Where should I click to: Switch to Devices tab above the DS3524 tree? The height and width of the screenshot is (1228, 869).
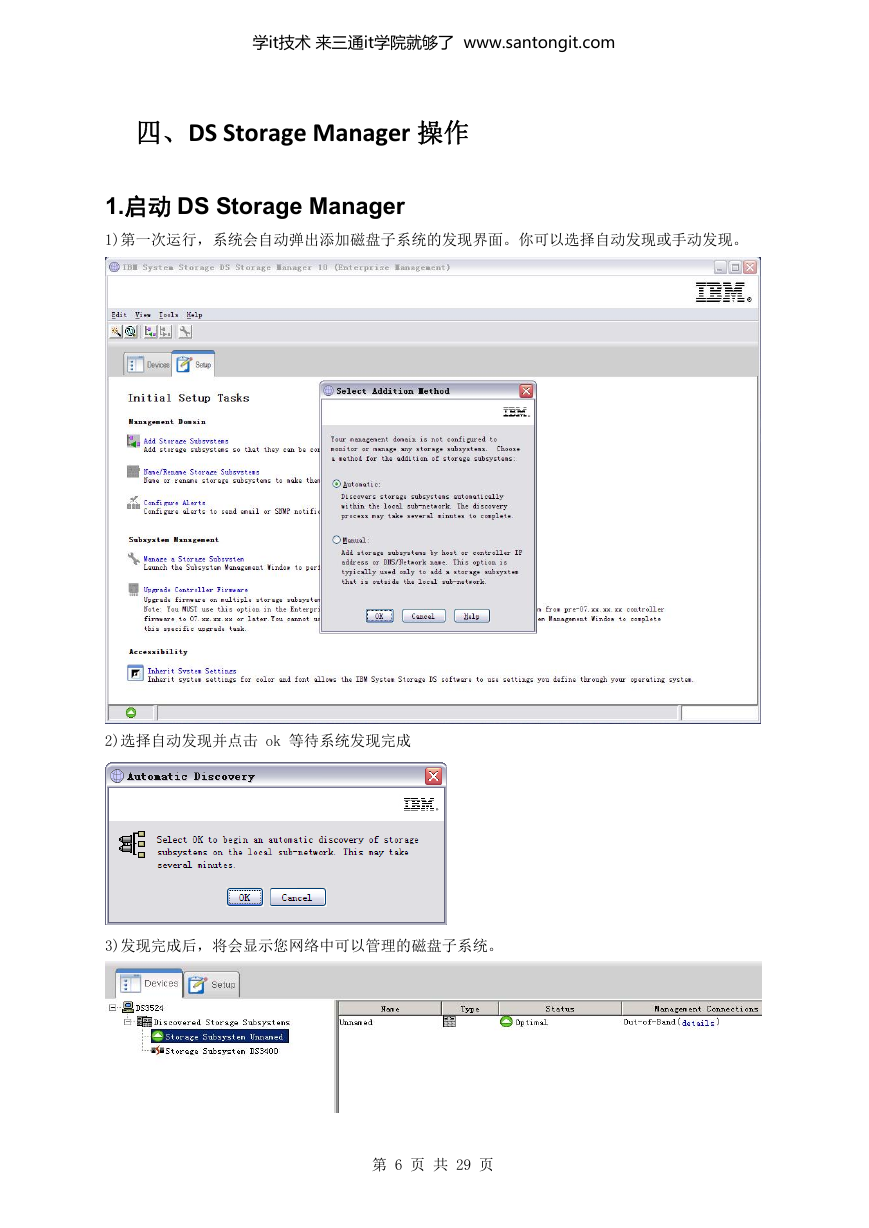coord(150,984)
